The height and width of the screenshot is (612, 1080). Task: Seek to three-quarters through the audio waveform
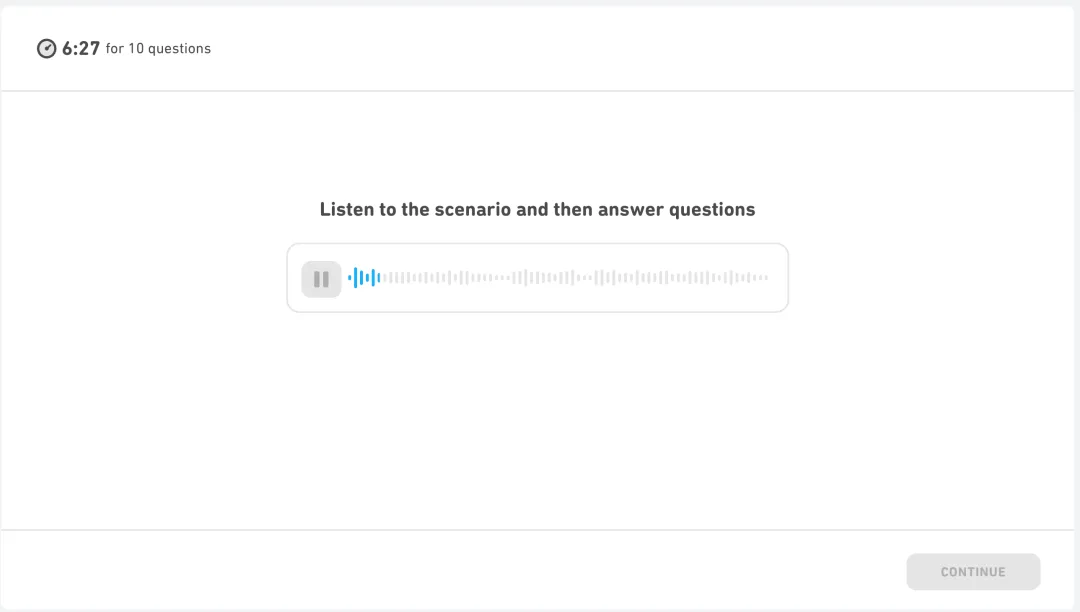(663, 278)
